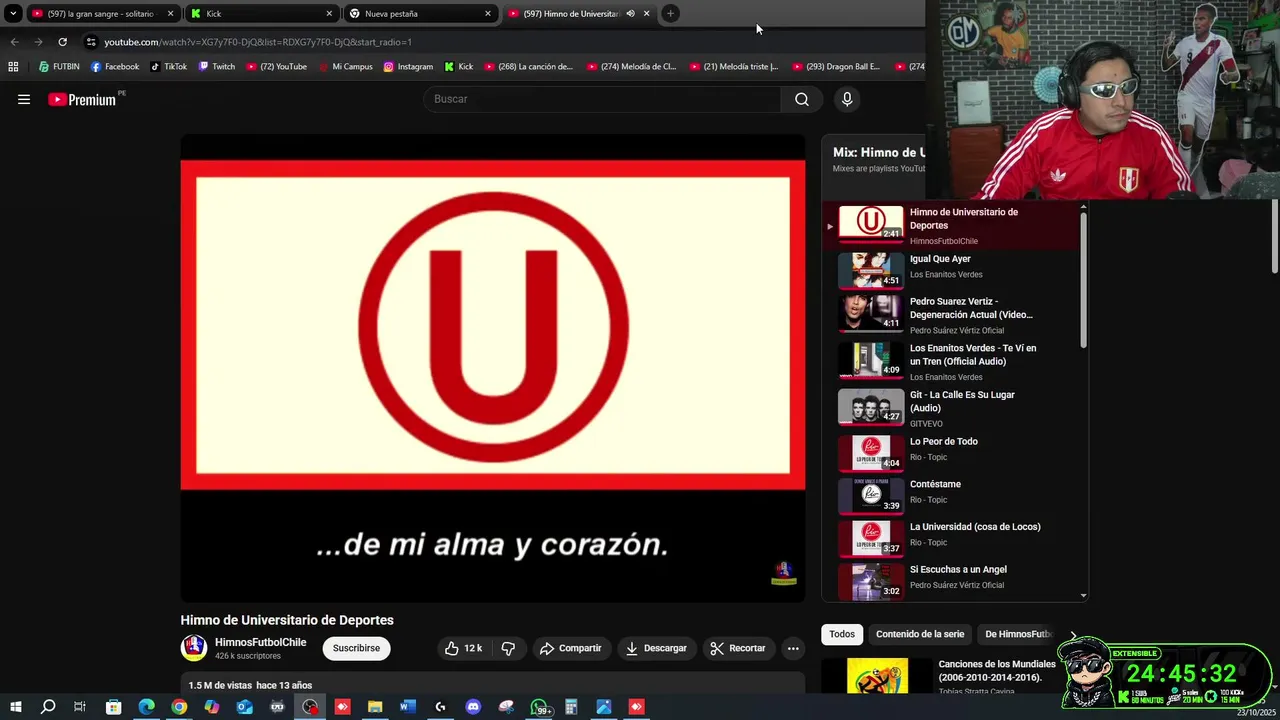Open the Chrome apps grid in the bookmarks bar
Viewport: 1280px width, 720px height.
pos(13,67)
